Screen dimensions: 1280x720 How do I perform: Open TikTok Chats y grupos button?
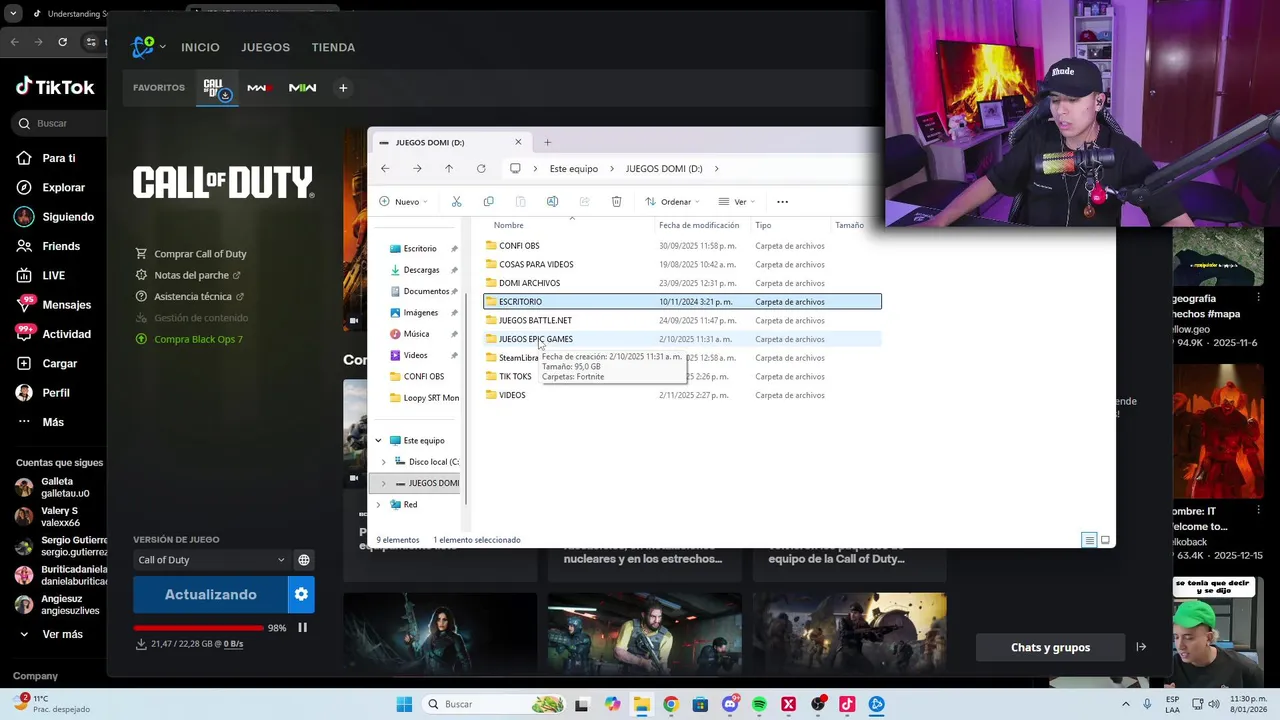[x=1050, y=647]
